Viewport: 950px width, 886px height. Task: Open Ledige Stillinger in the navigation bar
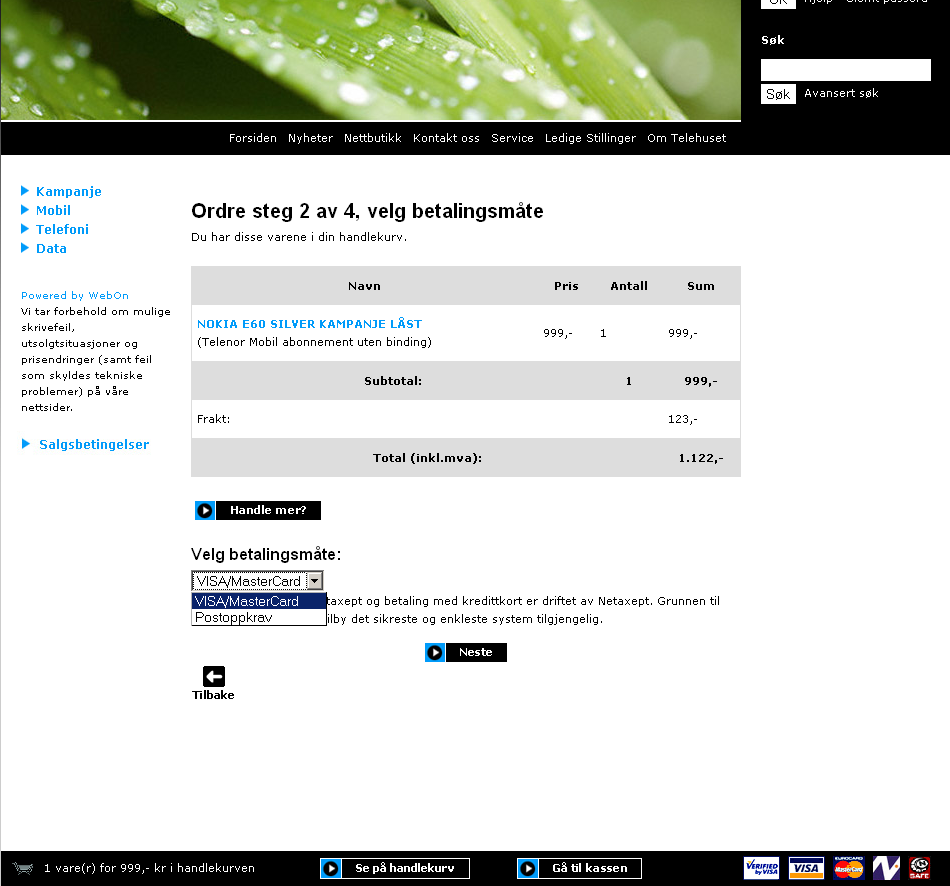tap(590, 138)
